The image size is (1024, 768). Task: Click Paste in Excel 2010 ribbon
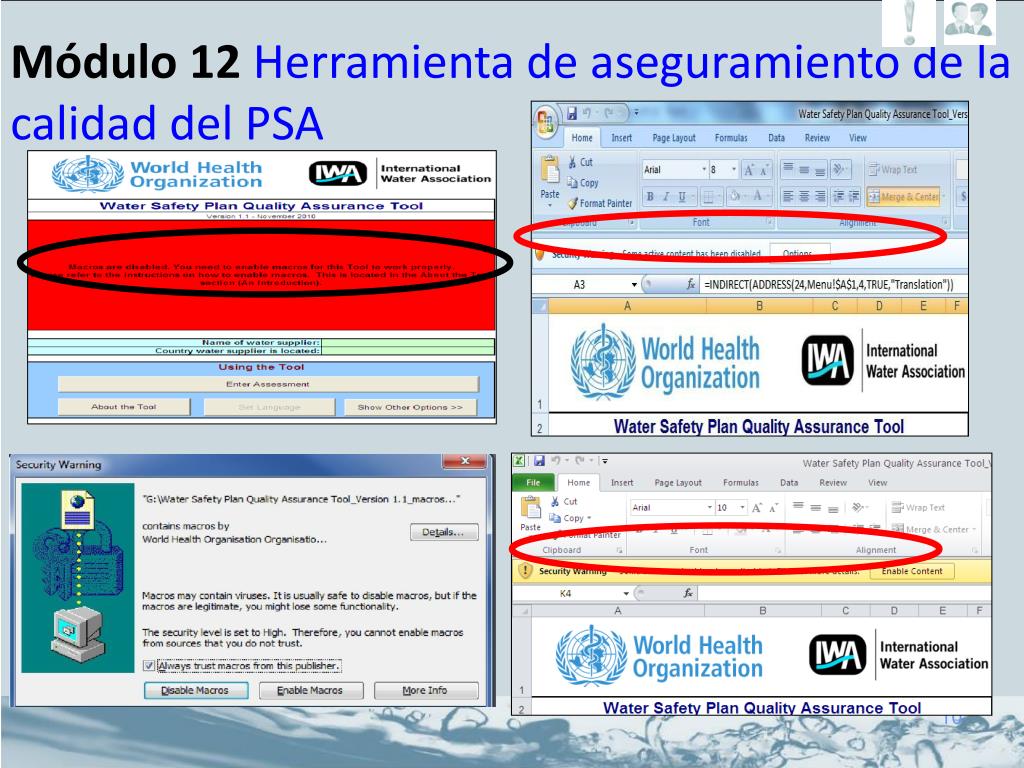pos(530,513)
